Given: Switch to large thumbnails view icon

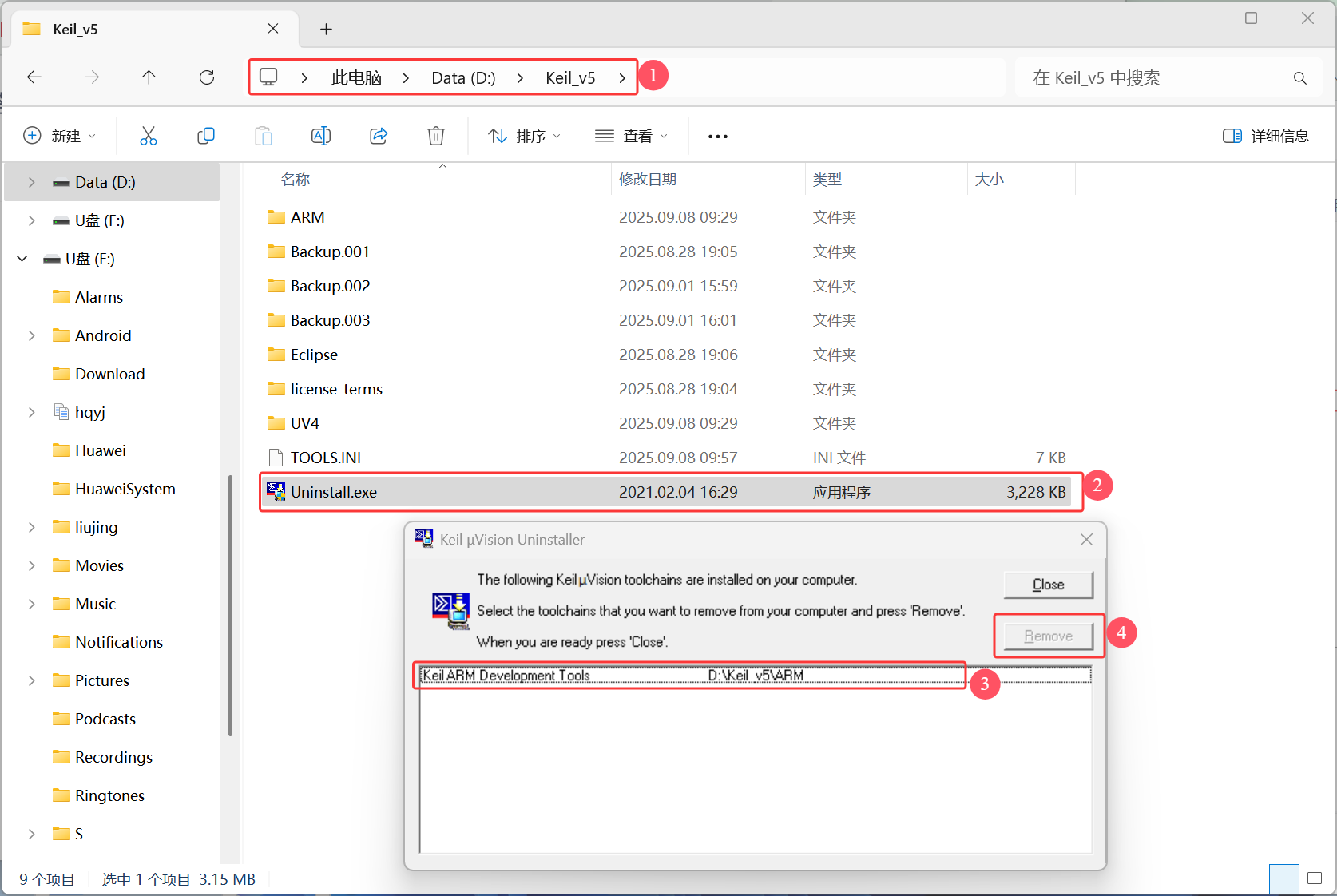Looking at the screenshot, I should coord(1315,880).
